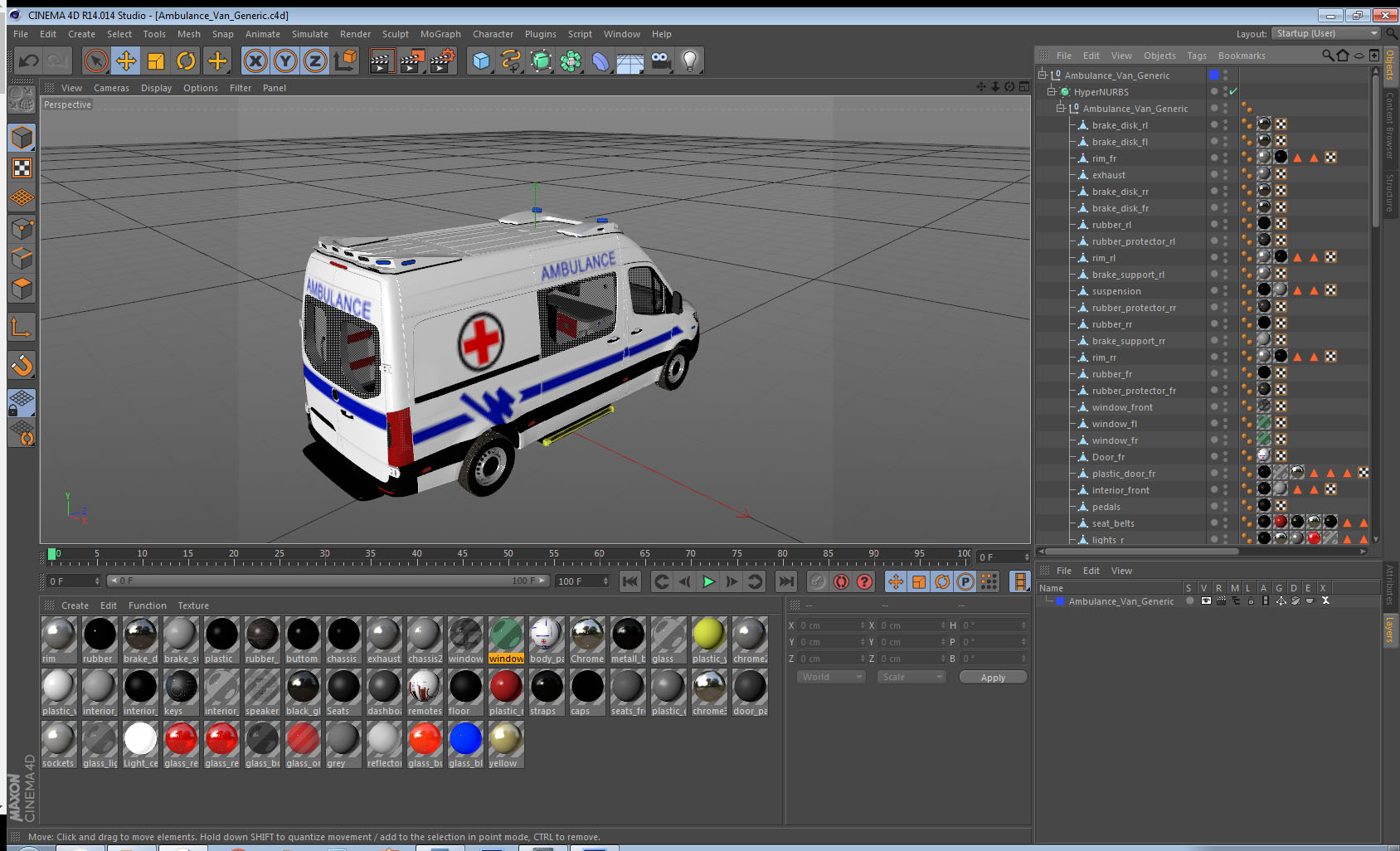The height and width of the screenshot is (851, 1400).
Task: Toggle Y axis lock
Action: [285, 61]
